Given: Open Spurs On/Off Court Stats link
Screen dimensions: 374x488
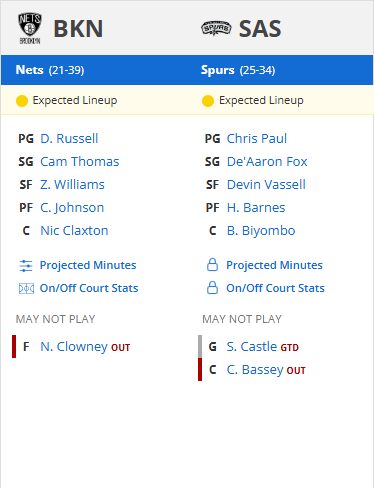Looking at the screenshot, I should (275, 288).
